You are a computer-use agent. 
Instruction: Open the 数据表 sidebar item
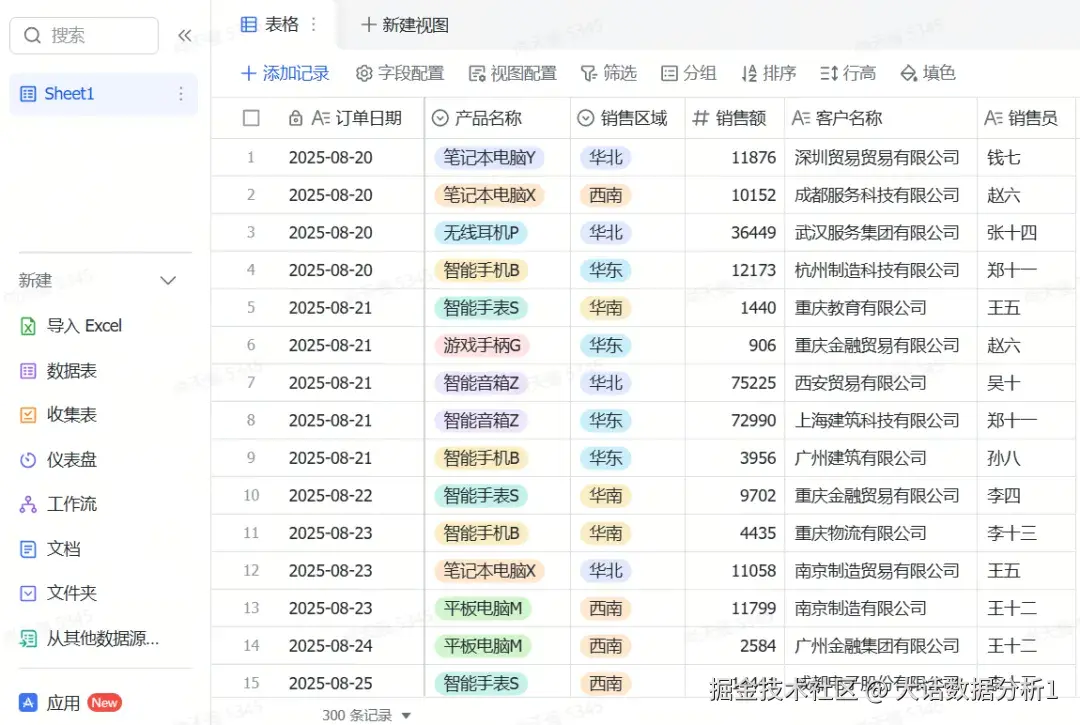tap(73, 370)
